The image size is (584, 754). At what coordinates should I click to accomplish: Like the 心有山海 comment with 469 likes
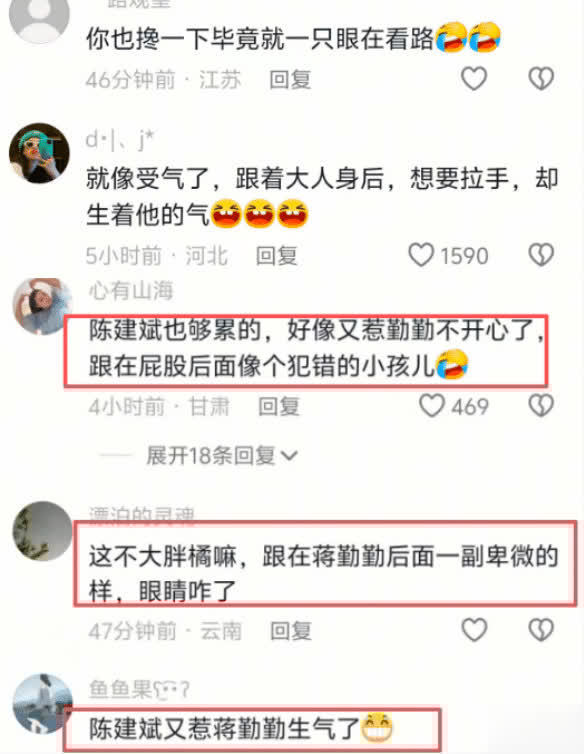[x=432, y=405]
